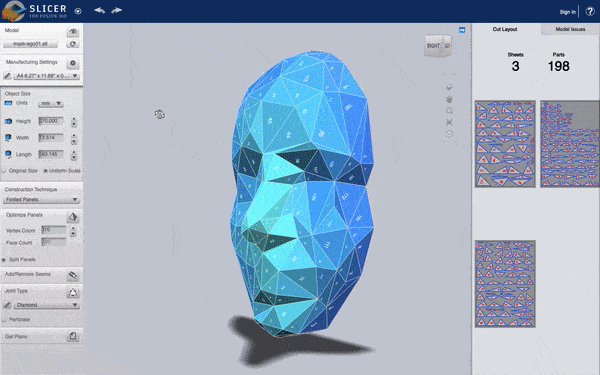600x375 pixels.
Task: Select the Original Size radio option
Action: [4, 171]
